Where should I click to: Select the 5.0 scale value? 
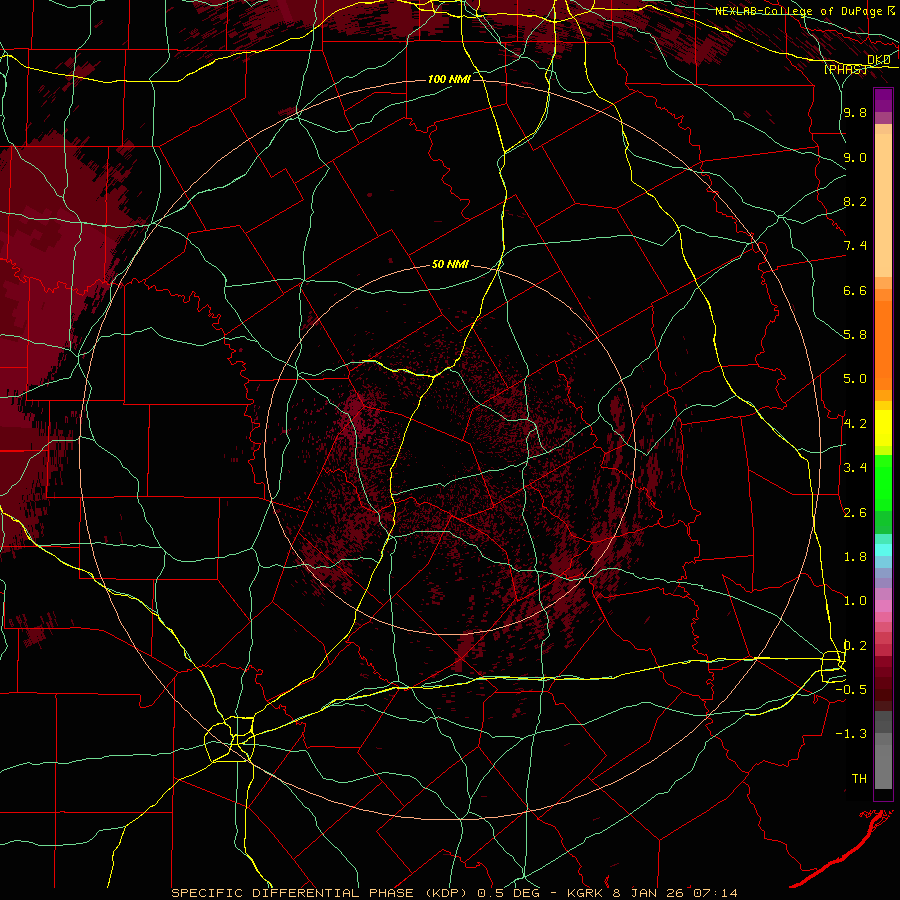[855, 379]
